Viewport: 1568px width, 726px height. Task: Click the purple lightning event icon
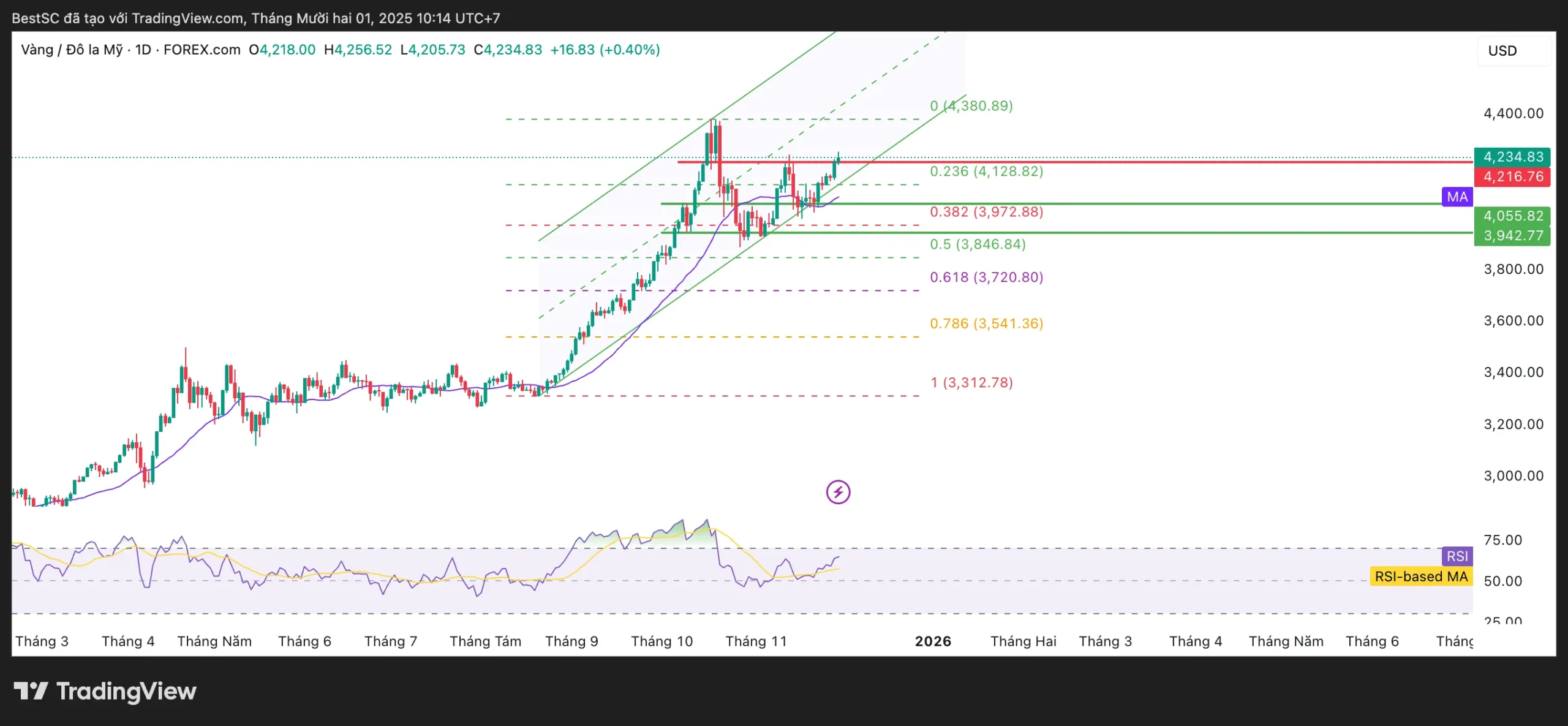click(837, 492)
